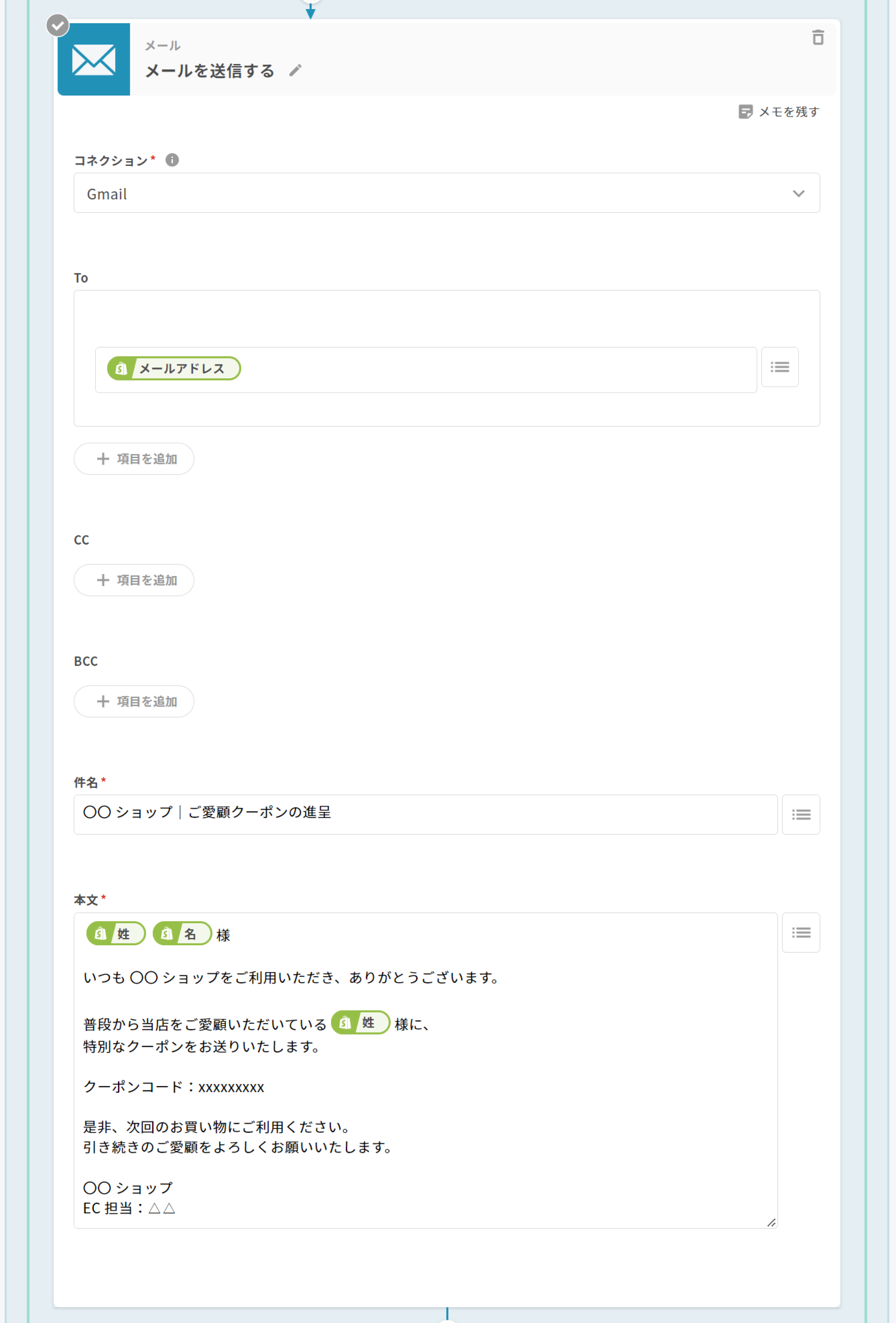Click the Gmail dropdown chevron arrow
The image size is (896, 1323).
pos(798,194)
